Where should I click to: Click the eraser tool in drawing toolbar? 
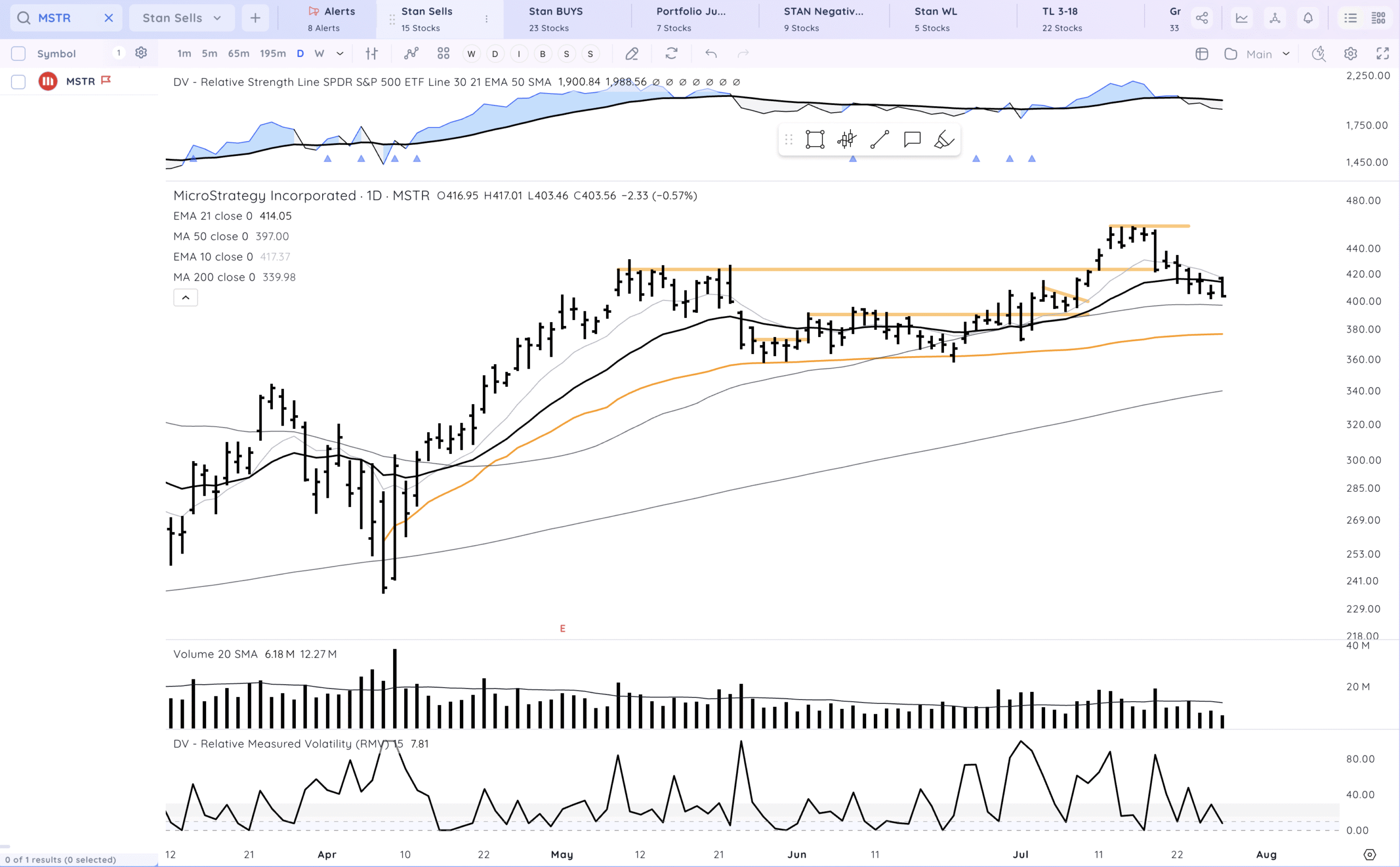944,139
